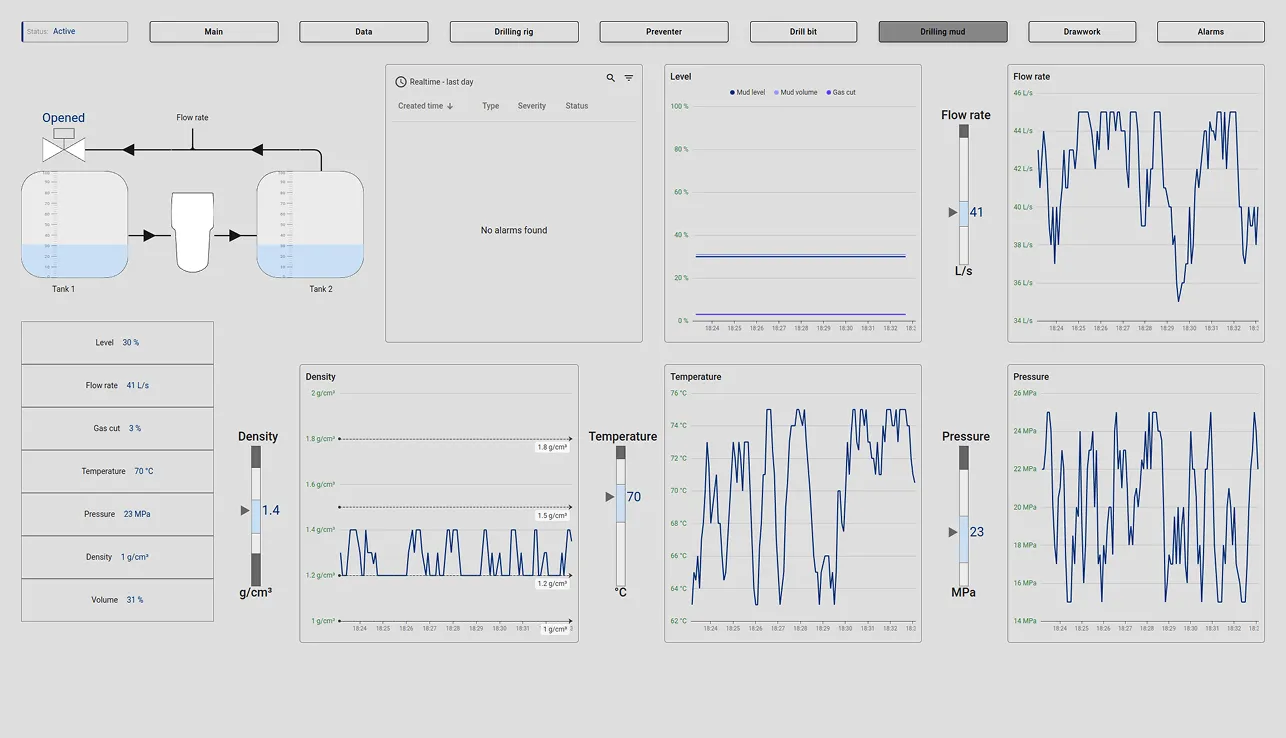Select the Tank 1 graphic
The height and width of the screenshot is (738, 1286).
[x=74, y=224]
